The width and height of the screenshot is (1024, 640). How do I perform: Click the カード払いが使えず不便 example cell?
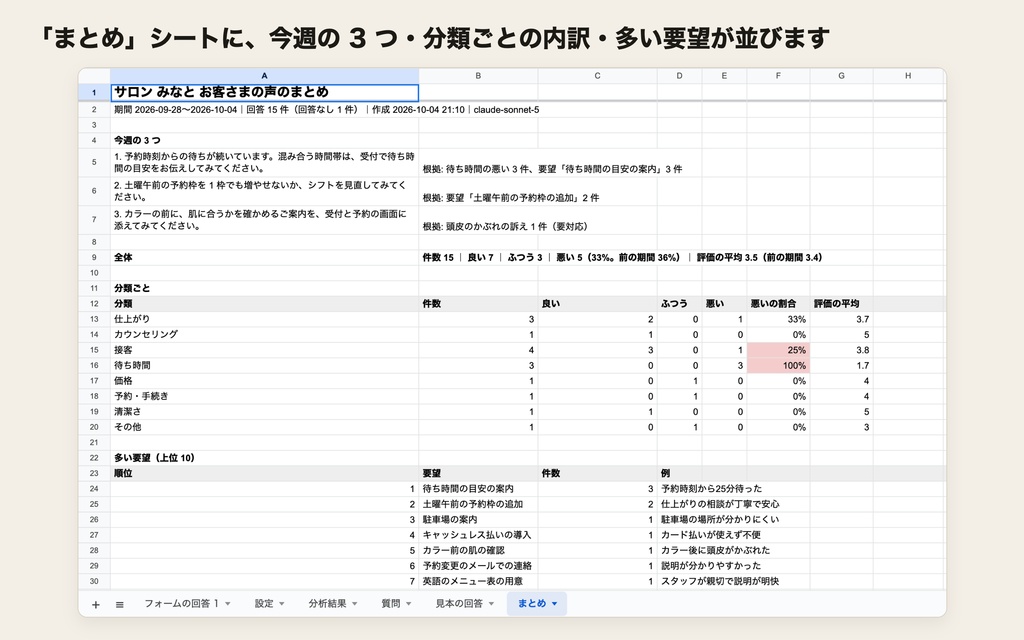pyautogui.click(x=711, y=535)
